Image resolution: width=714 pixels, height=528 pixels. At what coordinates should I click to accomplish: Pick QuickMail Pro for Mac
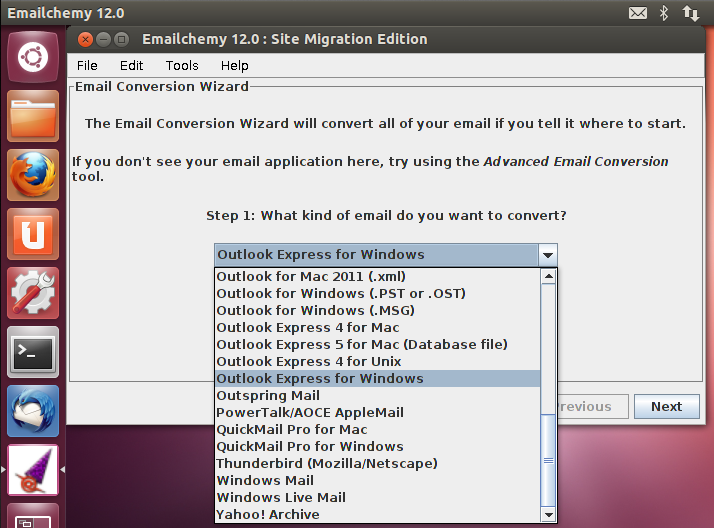(x=377, y=430)
